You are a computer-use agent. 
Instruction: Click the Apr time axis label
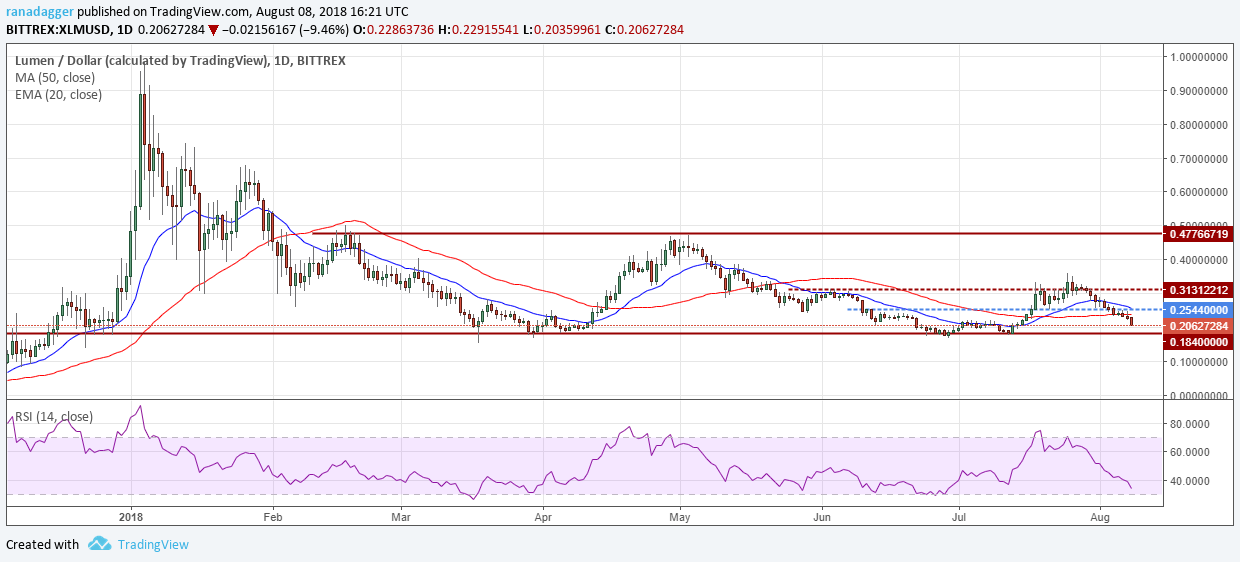tap(543, 517)
